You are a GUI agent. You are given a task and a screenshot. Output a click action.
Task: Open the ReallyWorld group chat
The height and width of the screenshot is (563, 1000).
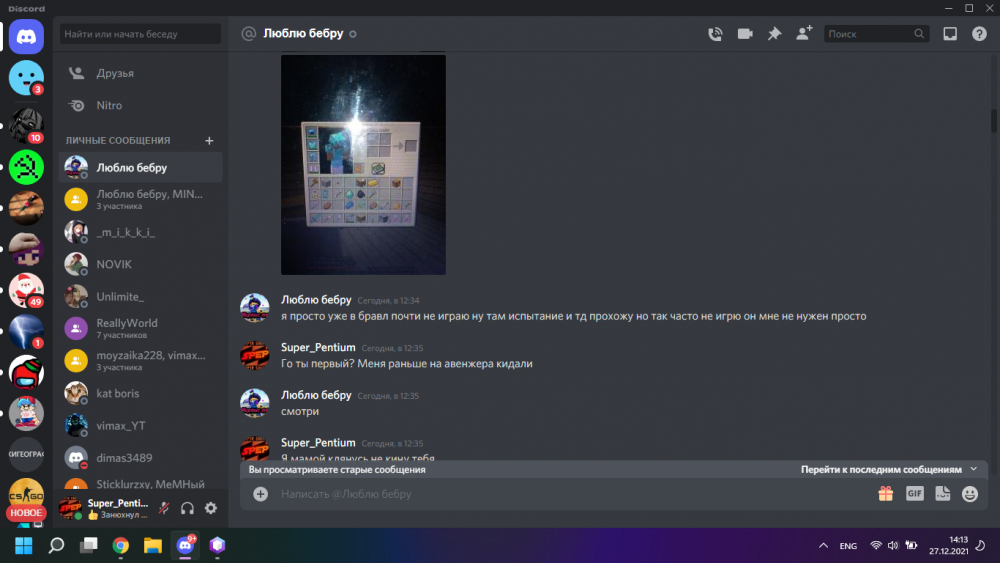pyautogui.click(x=141, y=328)
